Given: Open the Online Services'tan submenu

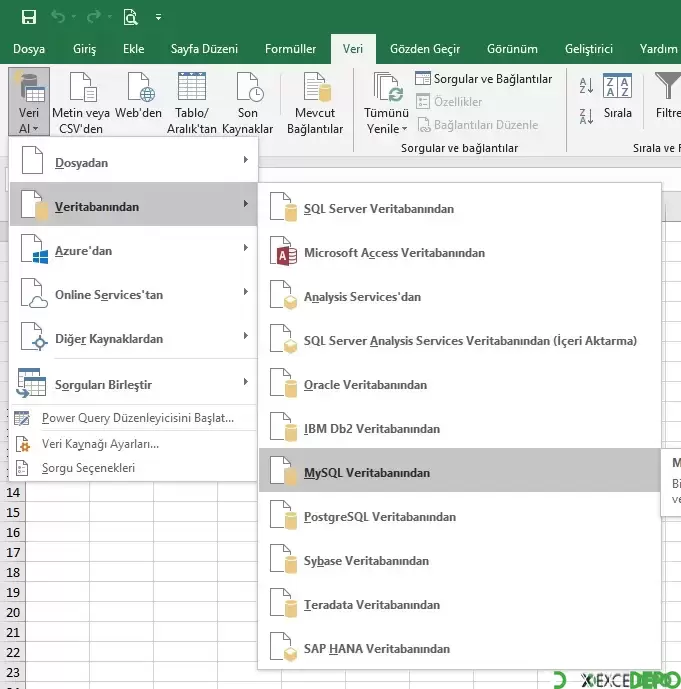Looking at the screenshot, I should (134, 292).
